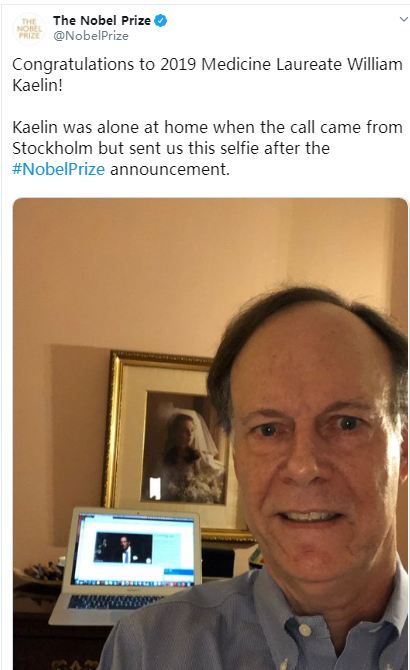This screenshot has height=670, width=410.
Task: Open The Nobel Prize display name
Action: coord(102,20)
